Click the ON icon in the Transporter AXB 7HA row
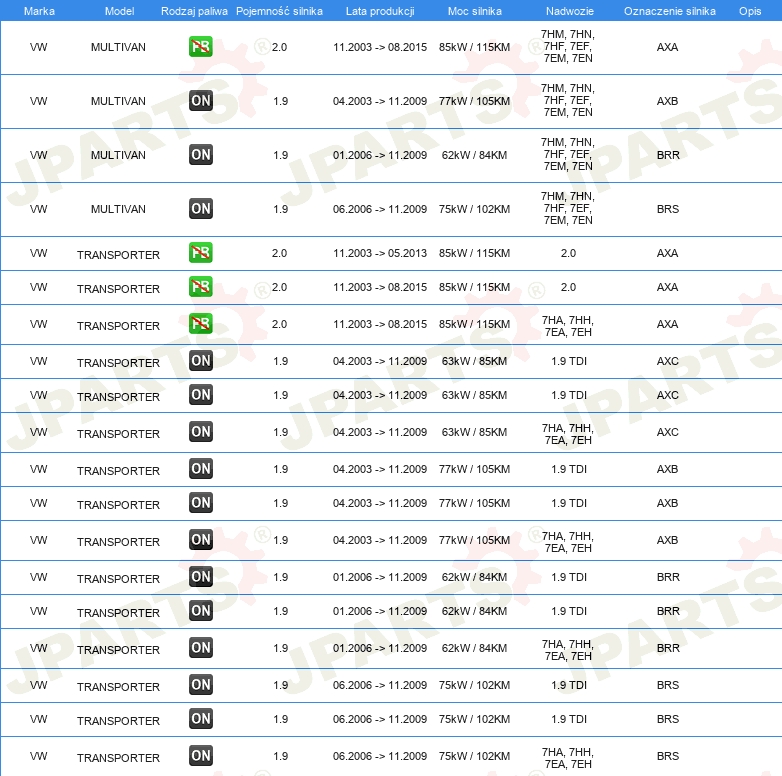Image resolution: width=782 pixels, height=776 pixels. coord(201,540)
